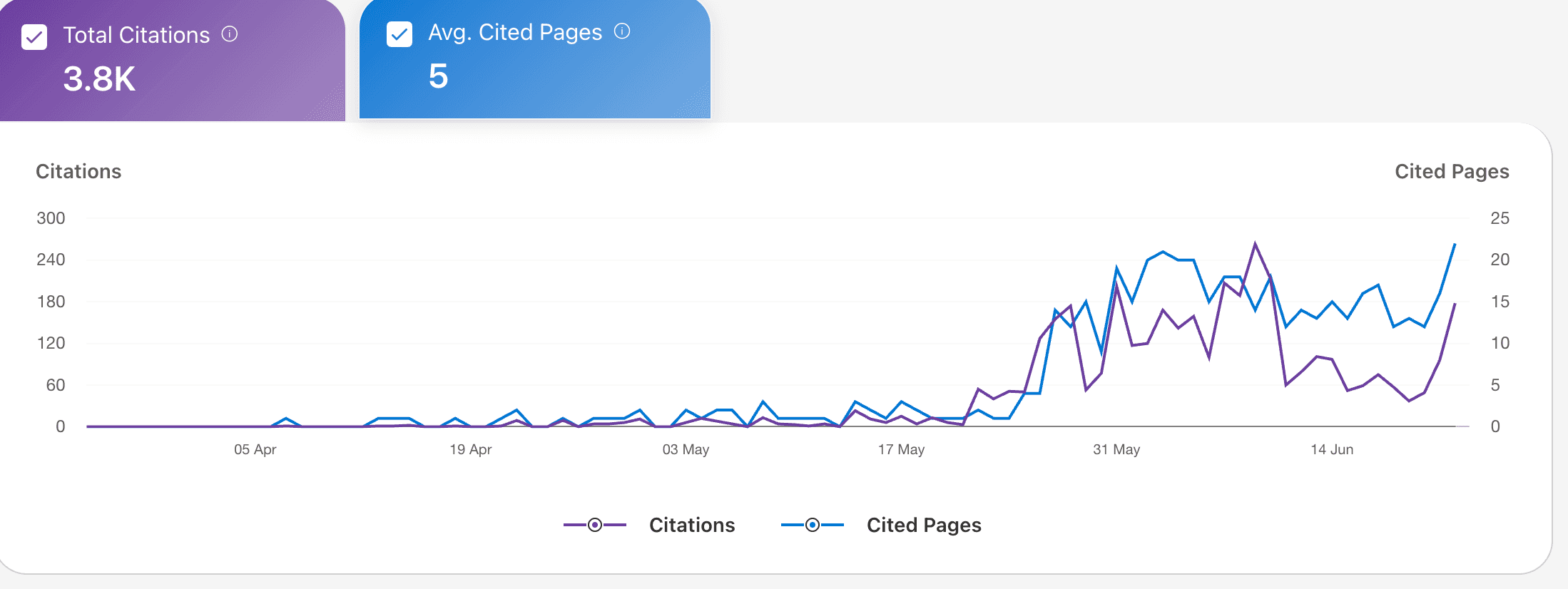Click the 60 value on Citations axis

coord(56,385)
